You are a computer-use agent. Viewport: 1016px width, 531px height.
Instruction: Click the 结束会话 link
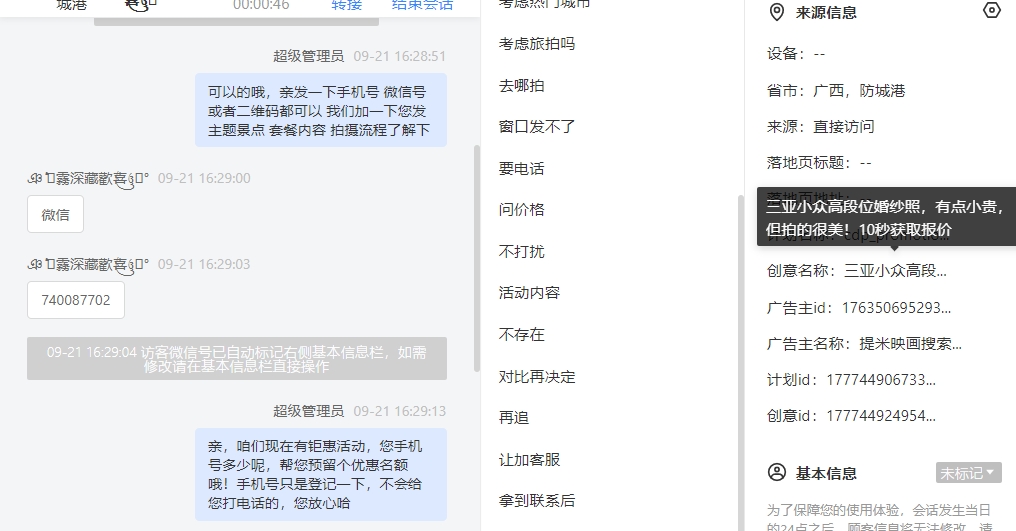(x=422, y=5)
